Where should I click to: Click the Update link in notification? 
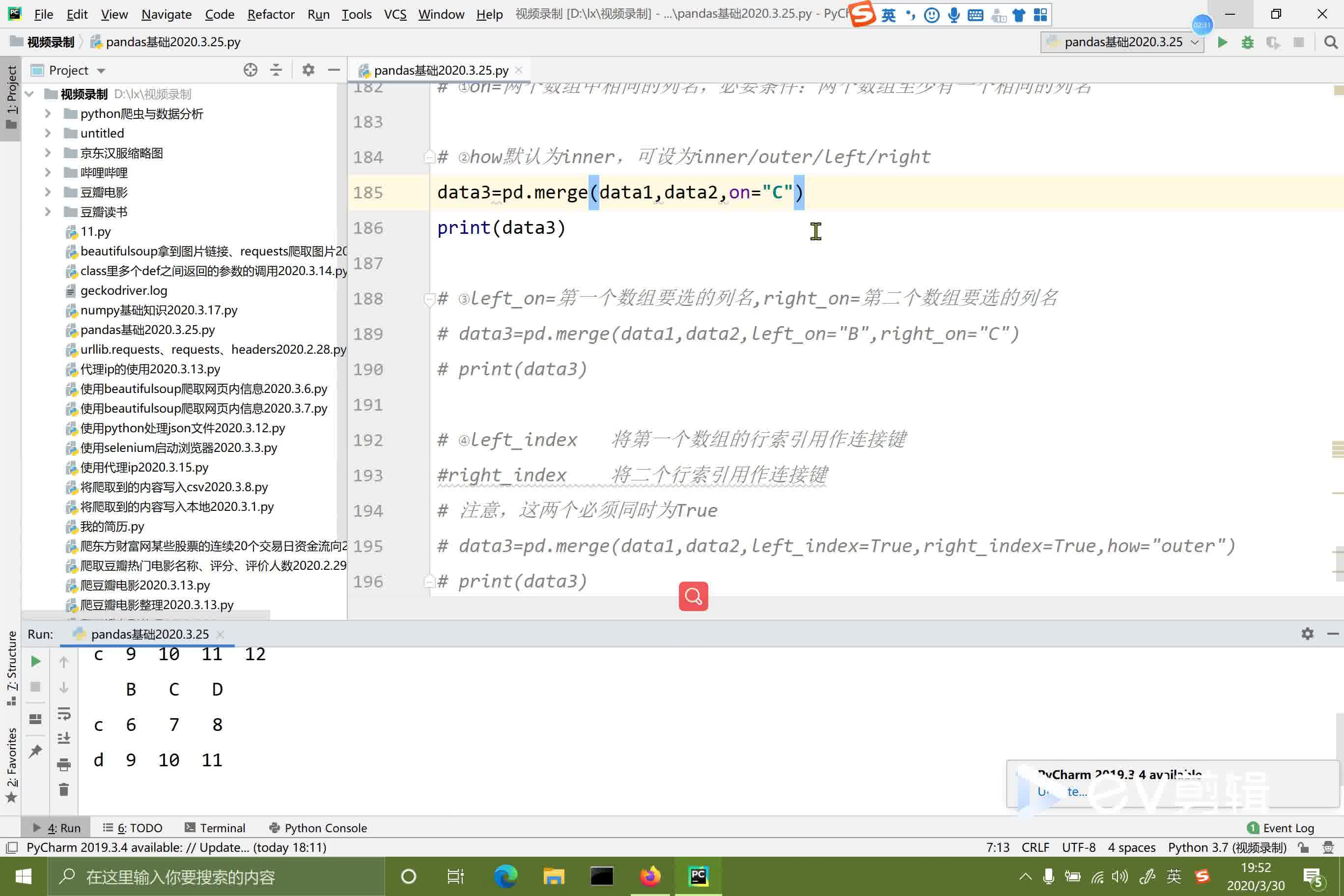[x=1062, y=792]
